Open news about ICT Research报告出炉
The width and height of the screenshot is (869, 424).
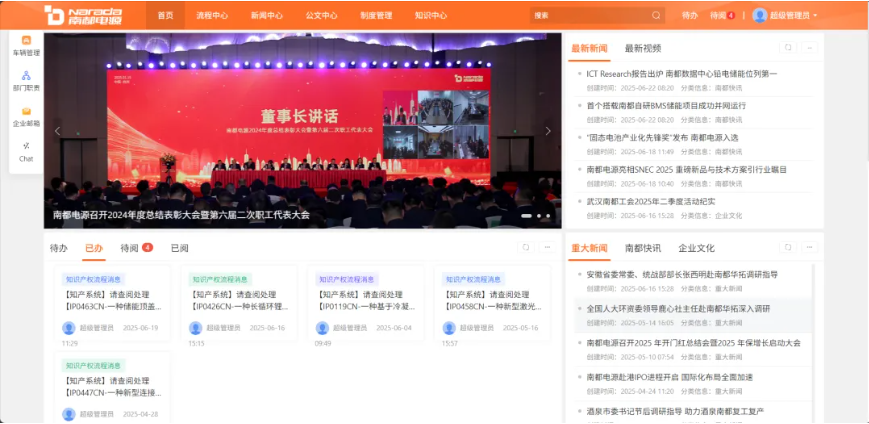click(x=682, y=73)
